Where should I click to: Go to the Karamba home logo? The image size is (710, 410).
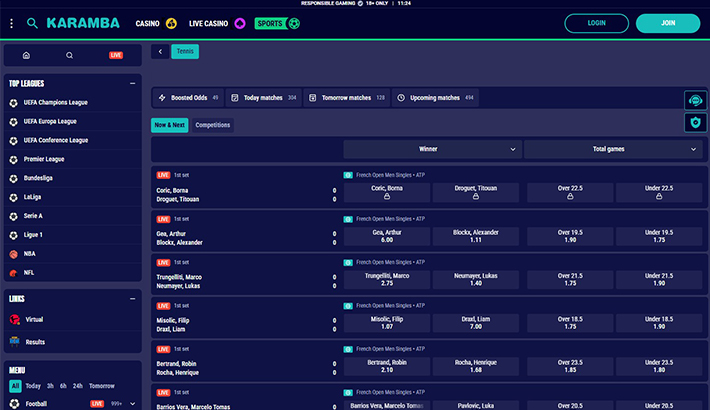coord(83,23)
